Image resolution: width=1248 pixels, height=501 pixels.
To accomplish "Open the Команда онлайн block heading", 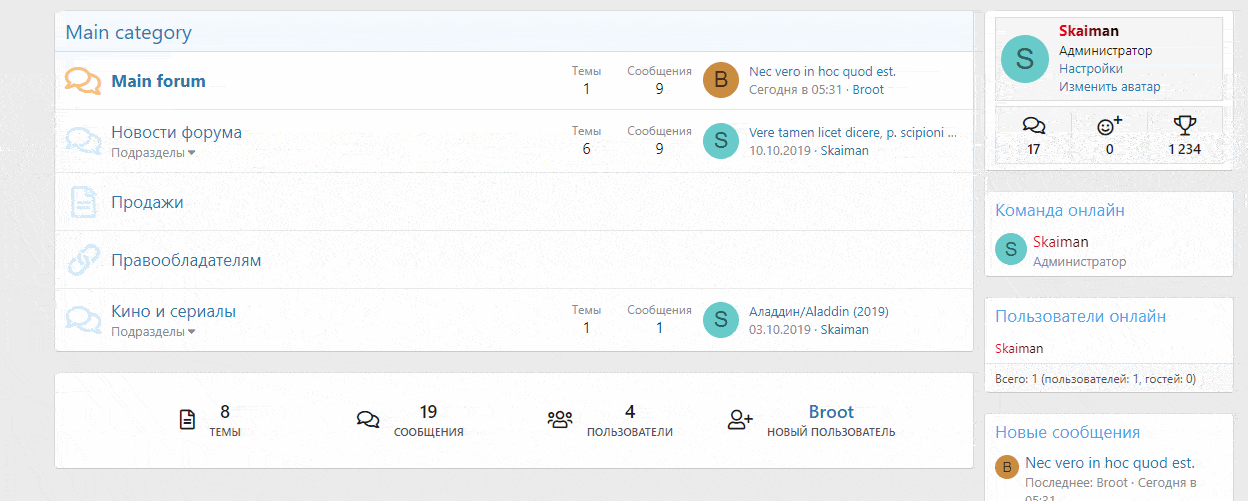I will coord(1059,210).
